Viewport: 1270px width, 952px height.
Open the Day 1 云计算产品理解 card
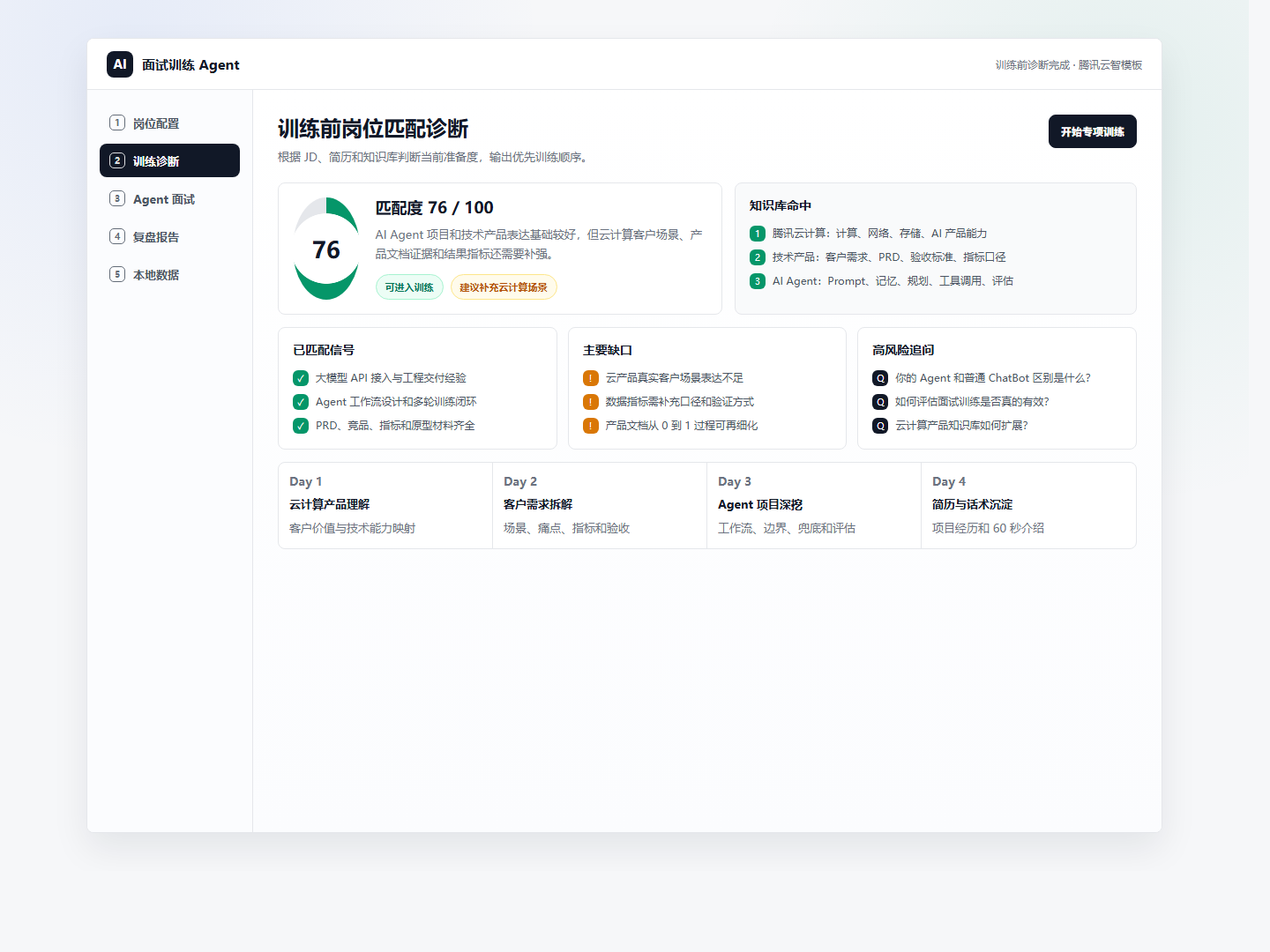(385, 505)
